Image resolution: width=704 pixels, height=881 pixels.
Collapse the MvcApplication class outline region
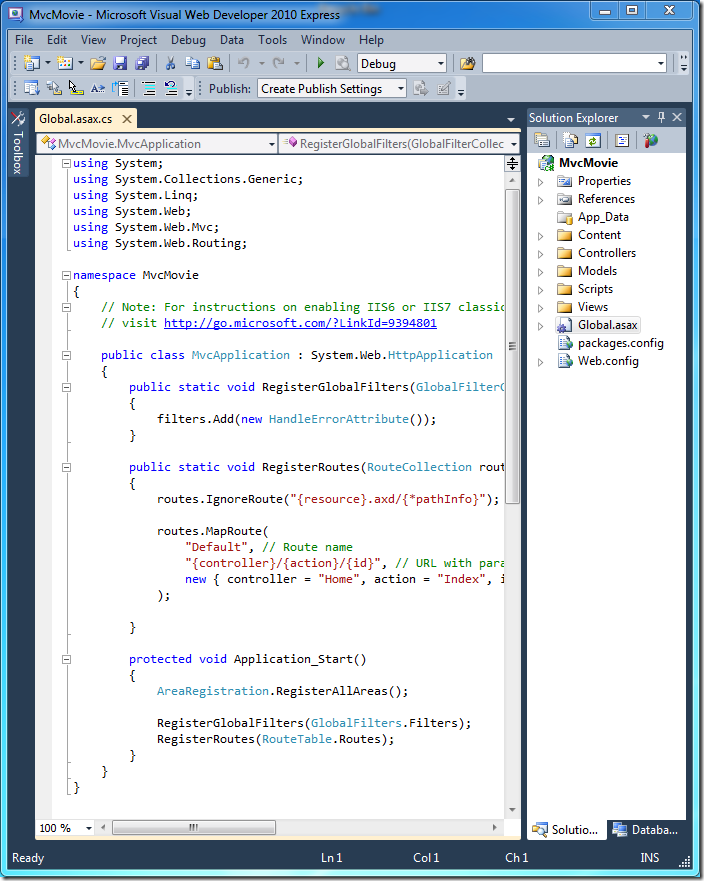[66, 355]
